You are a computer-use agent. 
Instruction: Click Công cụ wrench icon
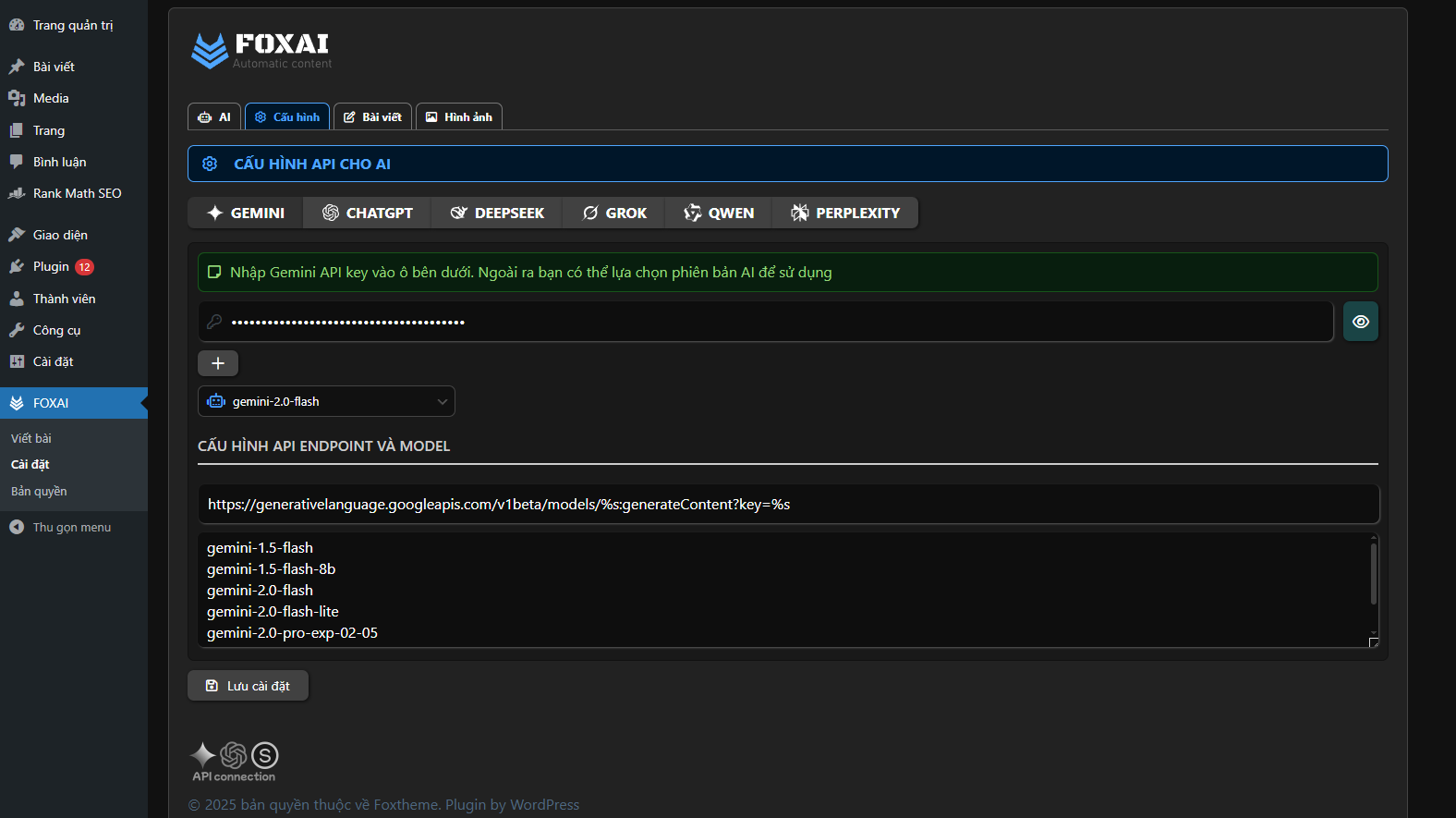17,330
